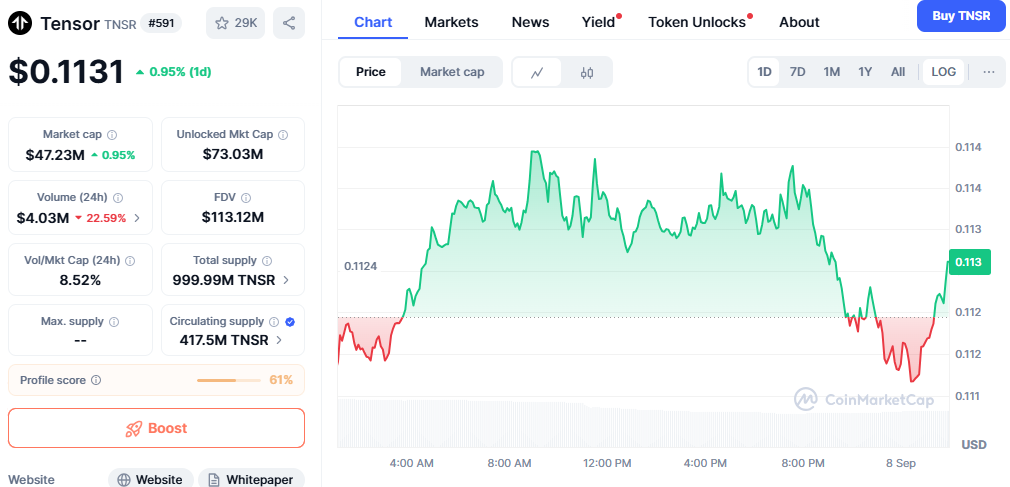The width and height of the screenshot is (1010, 487).
Task: Select 1Y time range
Action: 865,72
